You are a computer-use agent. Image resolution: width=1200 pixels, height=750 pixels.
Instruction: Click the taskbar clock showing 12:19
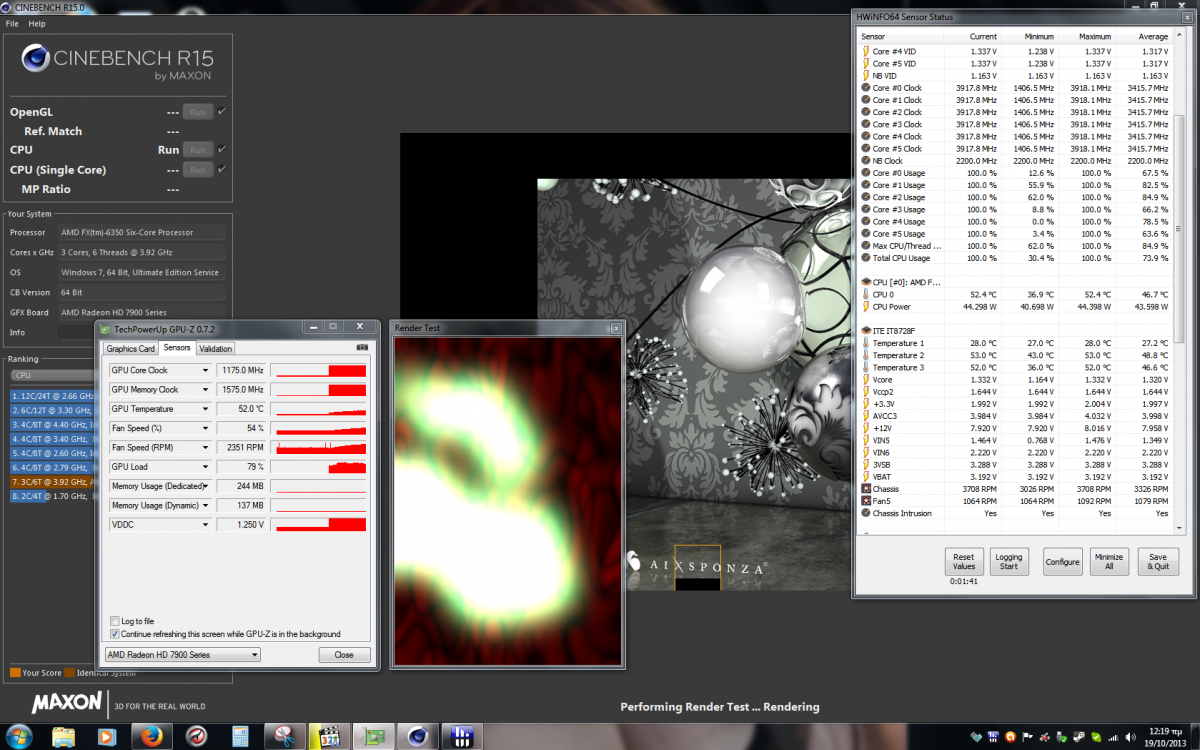[x=1166, y=736]
